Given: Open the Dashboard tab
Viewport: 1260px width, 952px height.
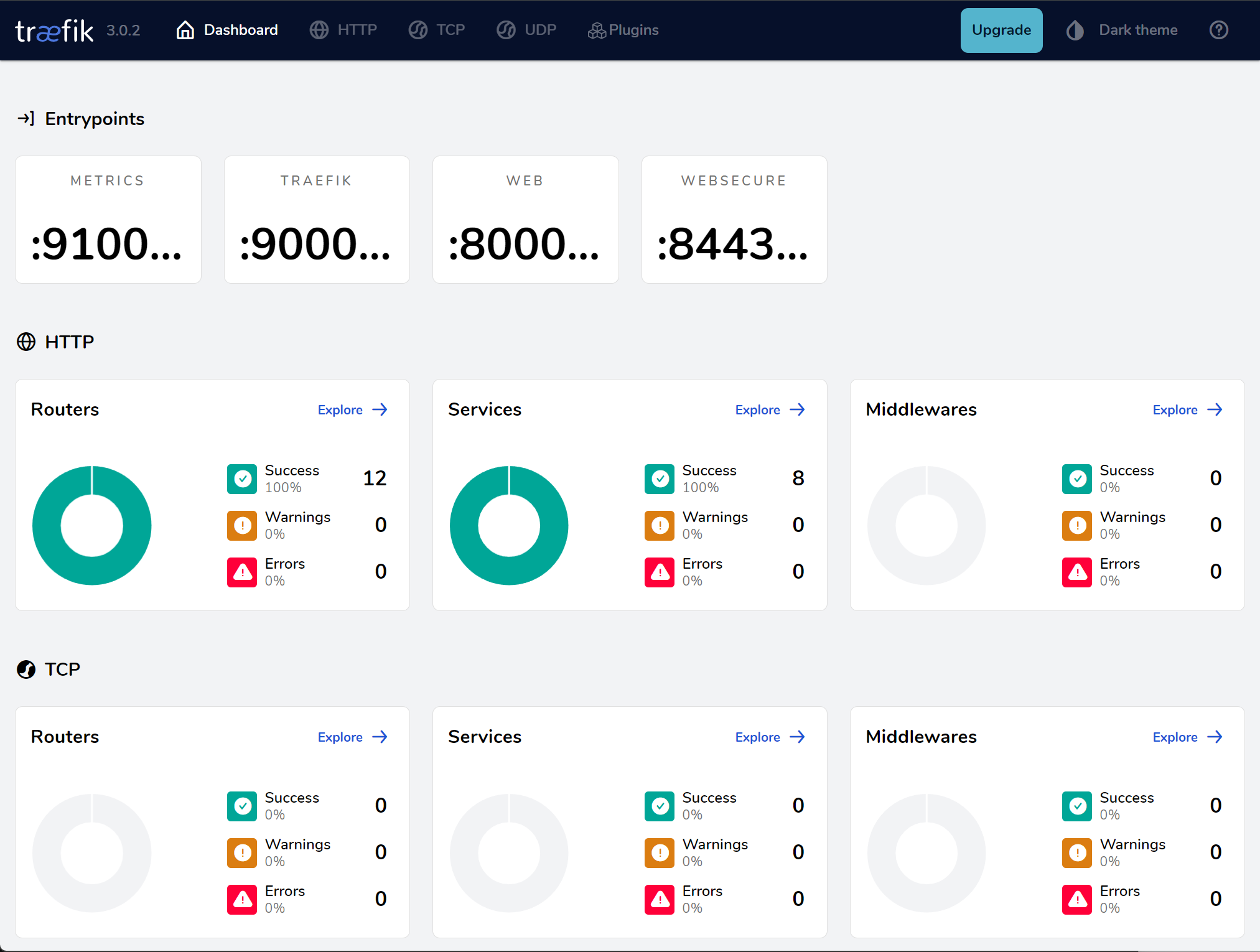Looking at the screenshot, I should (x=227, y=30).
